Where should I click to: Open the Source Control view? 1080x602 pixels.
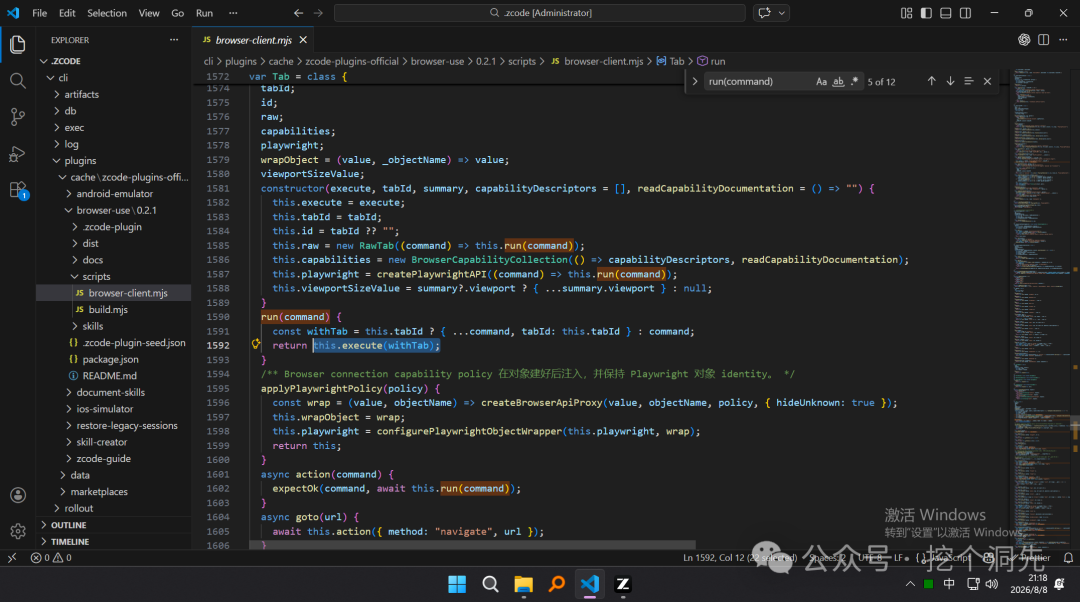pyautogui.click(x=18, y=117)
